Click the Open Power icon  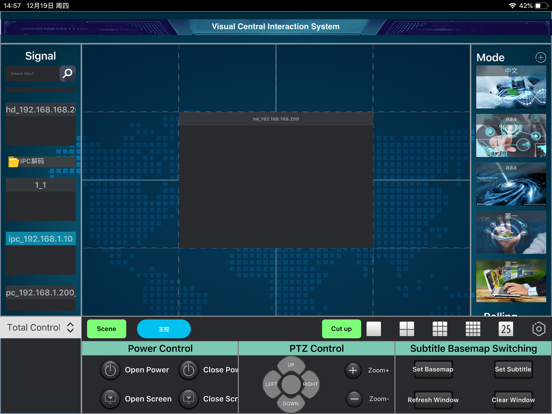coord(110,370)
